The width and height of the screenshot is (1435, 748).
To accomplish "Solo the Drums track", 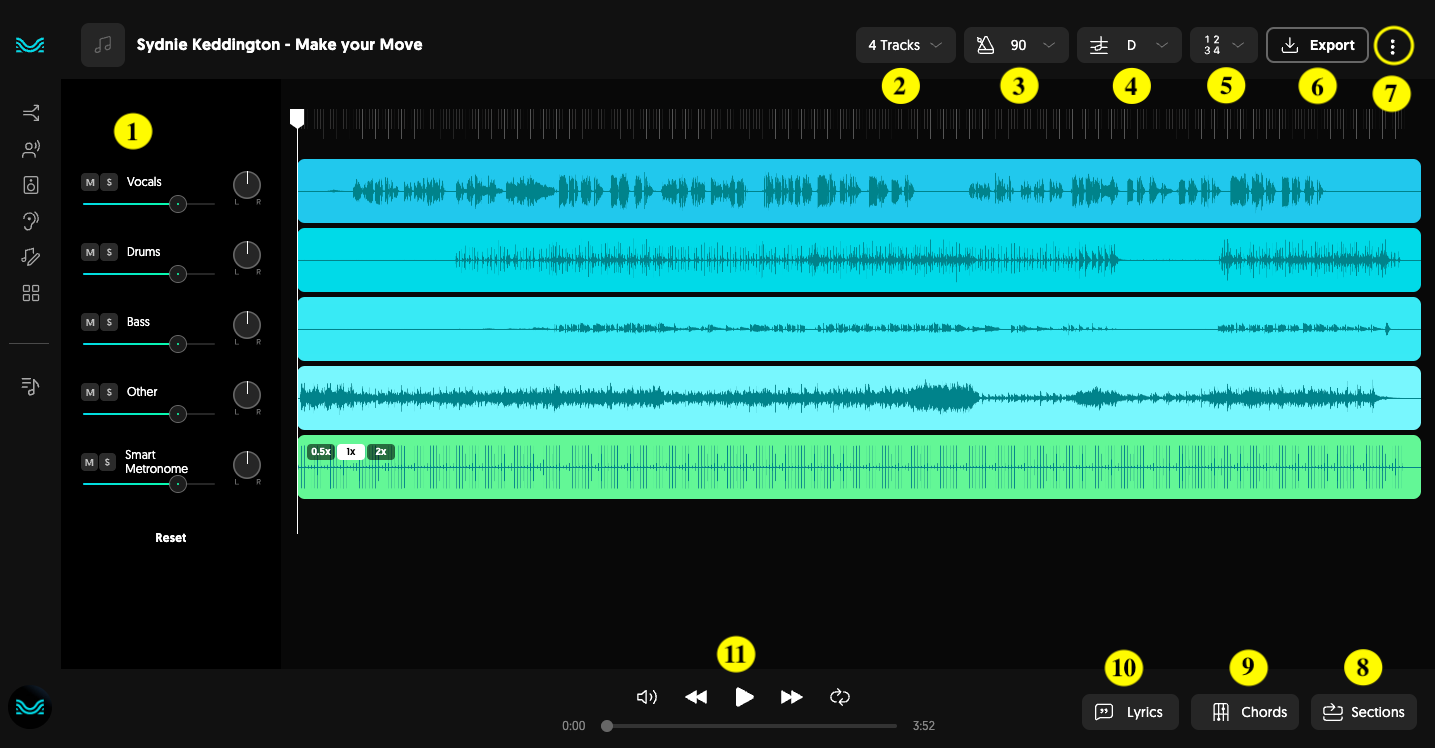I will tap(108, 251).
